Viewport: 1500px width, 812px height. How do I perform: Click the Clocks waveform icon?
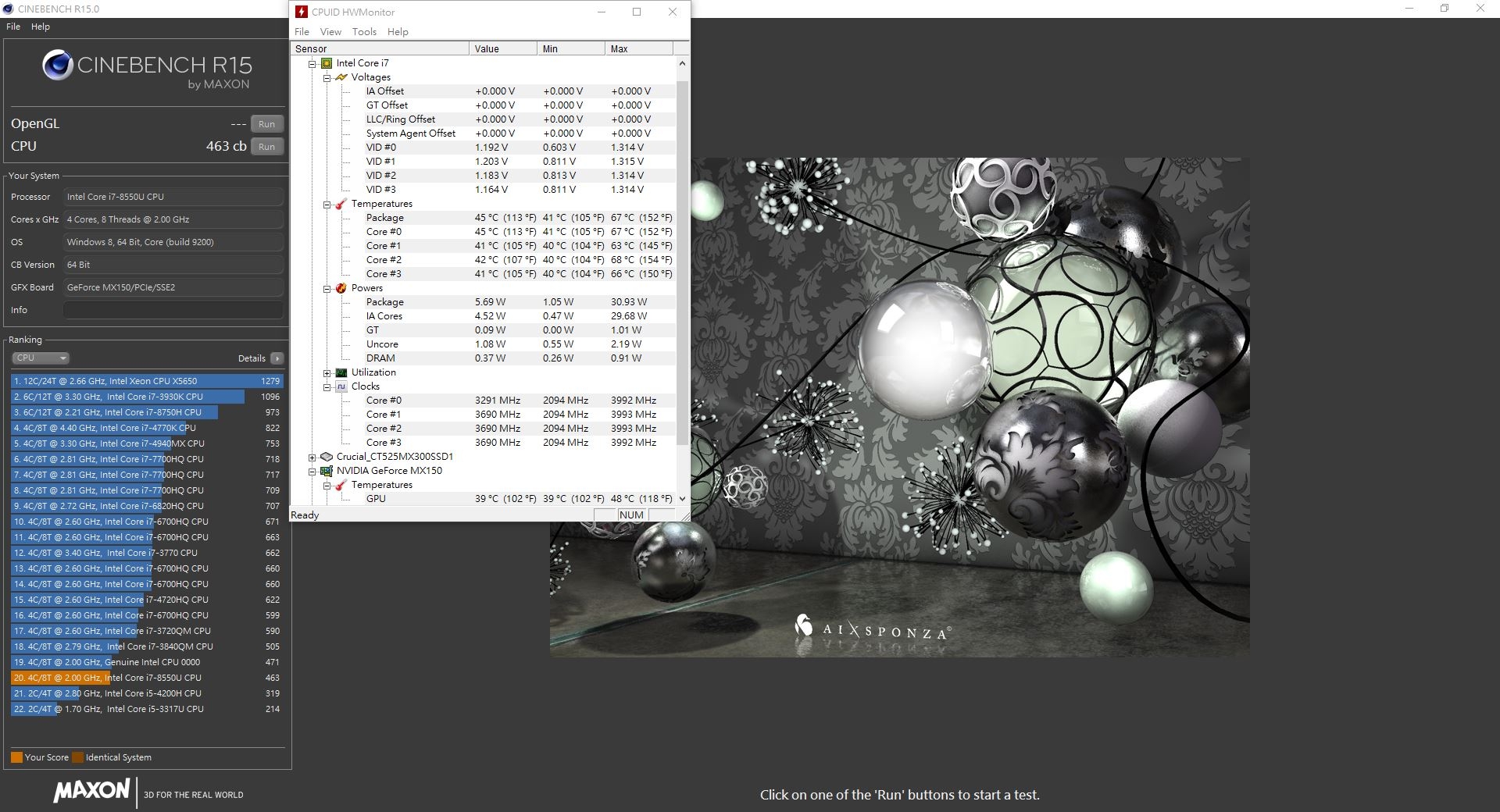coord(341,386)
